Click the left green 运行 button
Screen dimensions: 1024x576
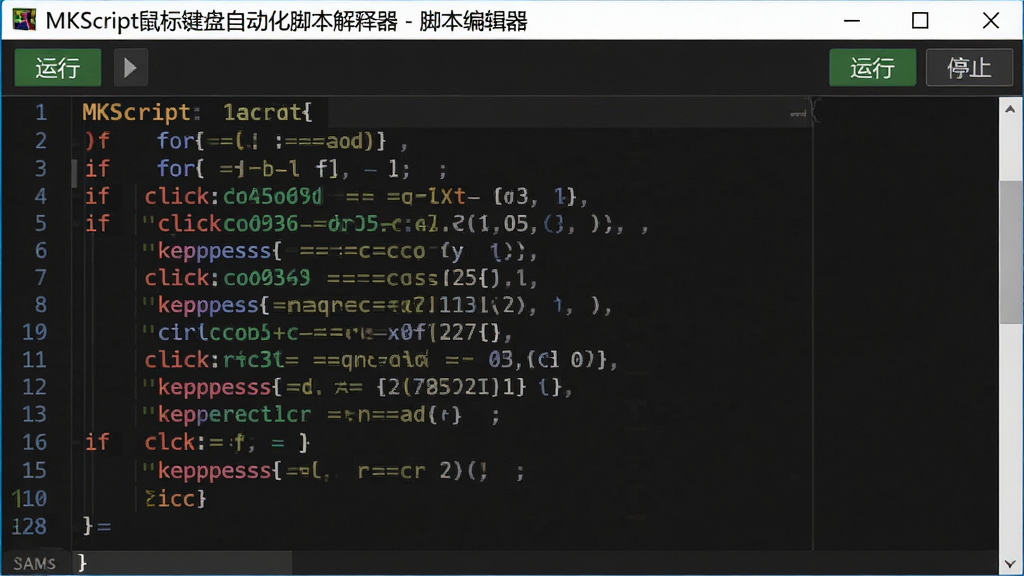pyautogui.click(x=57, y=67)
